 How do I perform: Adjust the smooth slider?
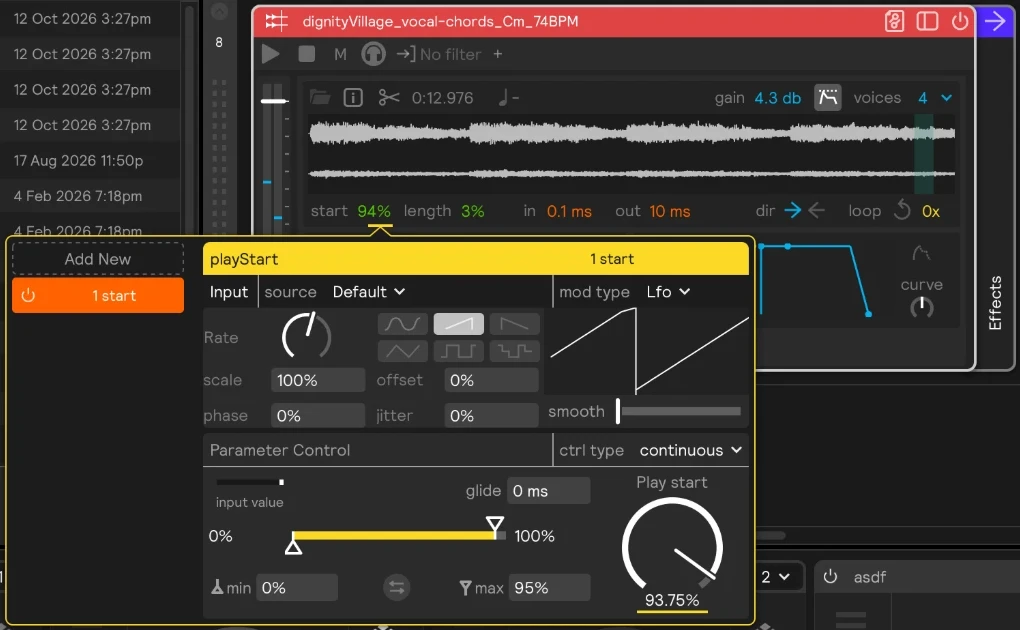679,411
